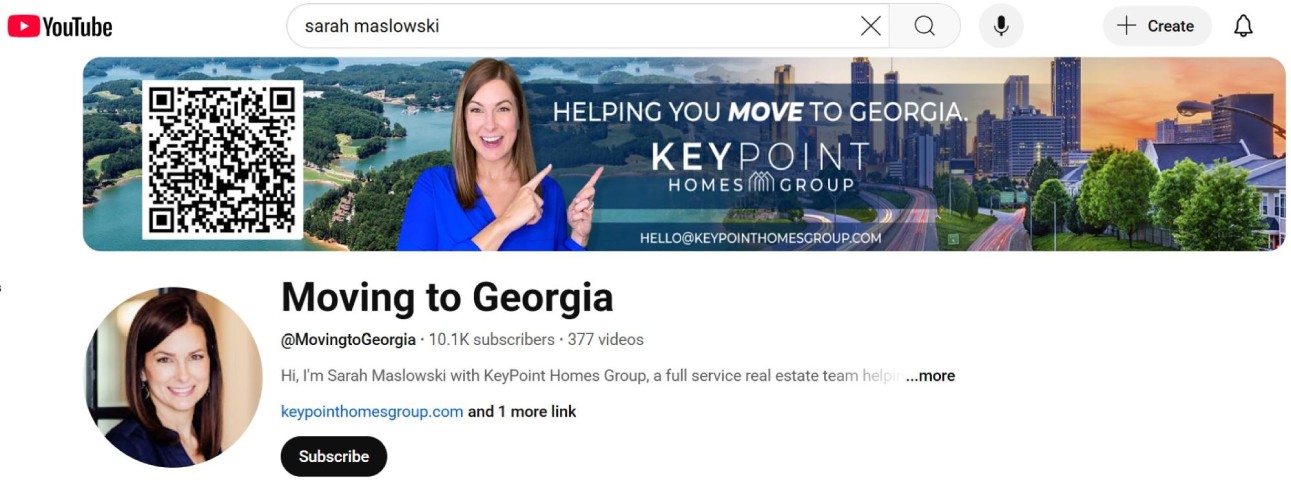Start voice search with the microphone icon
1291x500 pixels.
click(1001, 26)
